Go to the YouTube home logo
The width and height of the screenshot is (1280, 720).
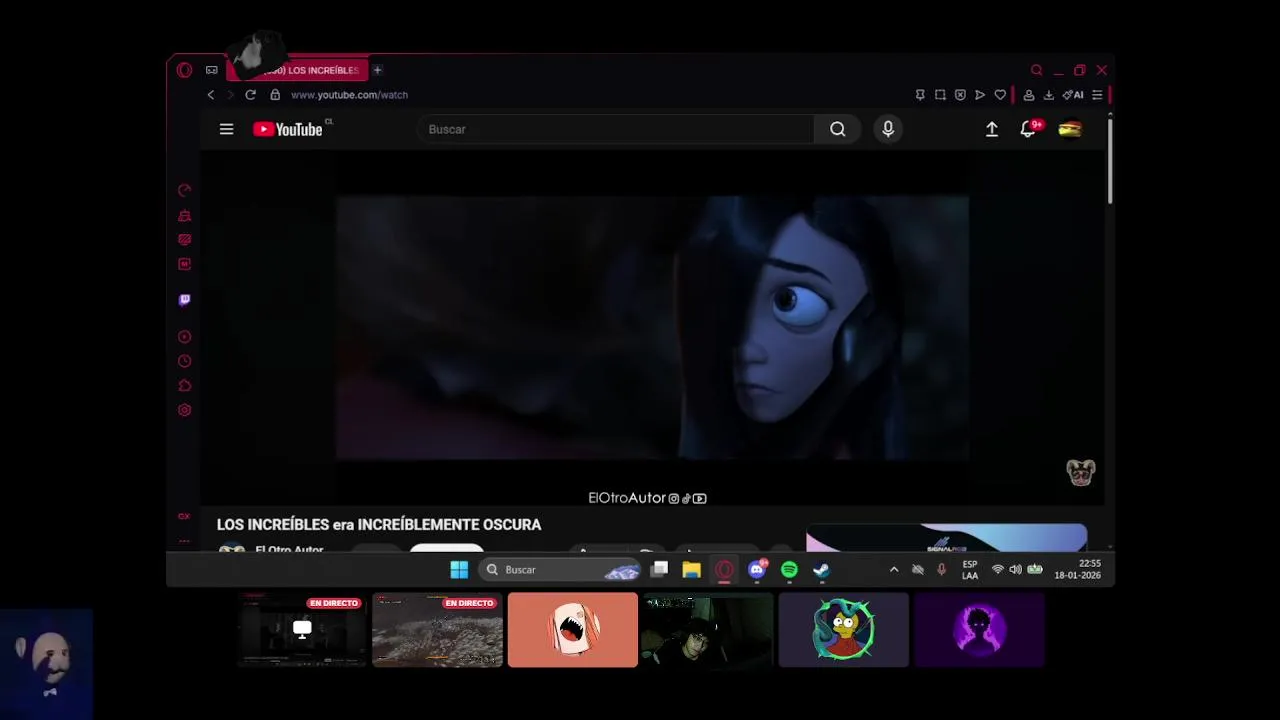click(x=288, y=129)
